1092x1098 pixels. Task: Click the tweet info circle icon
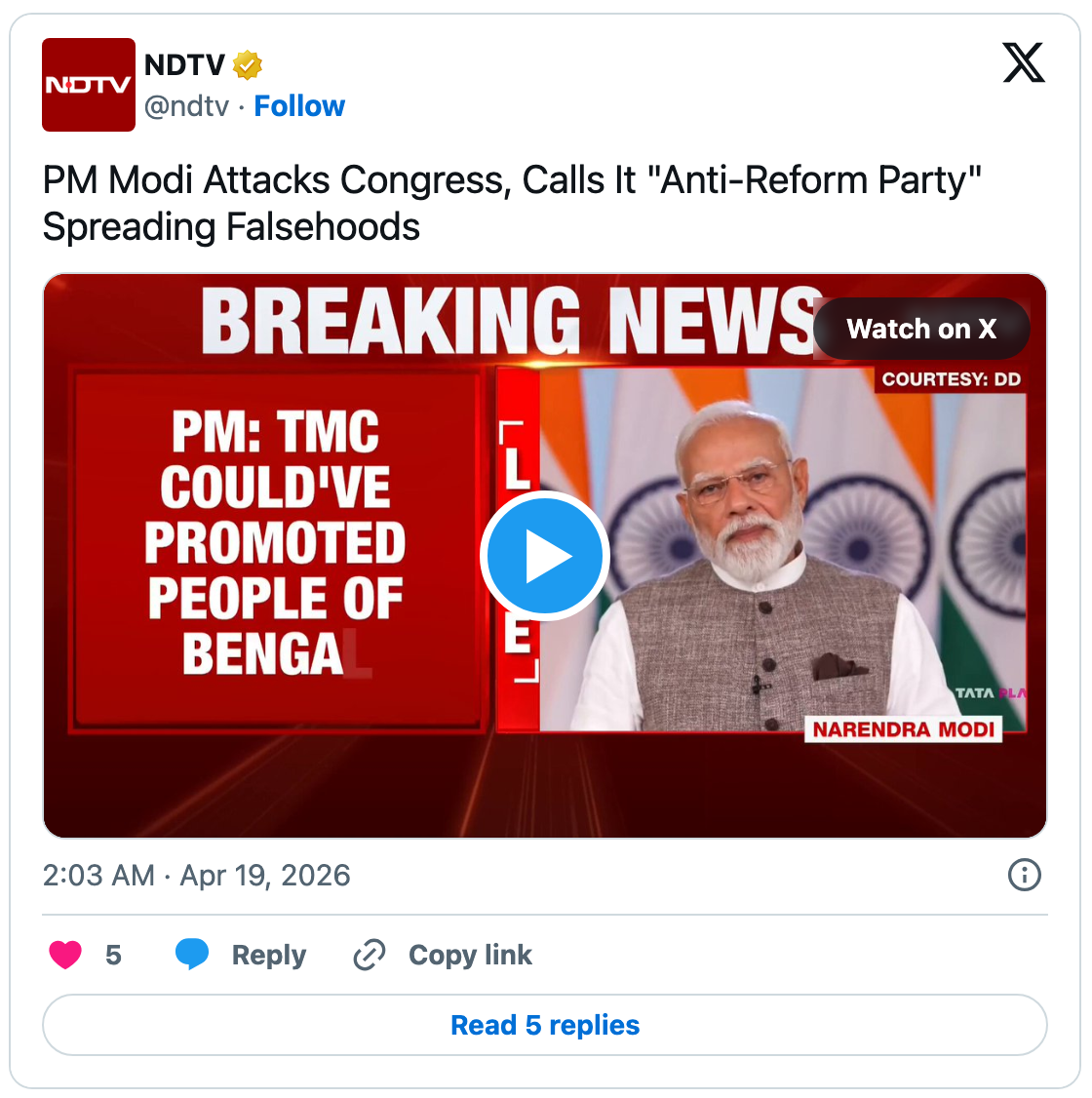[x=1024, y=875]
